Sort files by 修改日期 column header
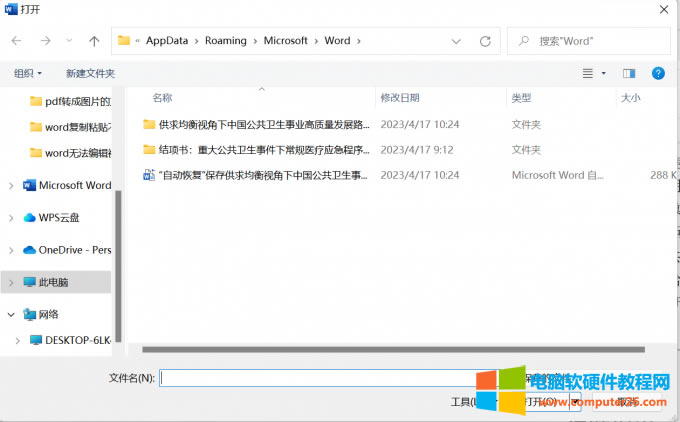 coord(399,97)
